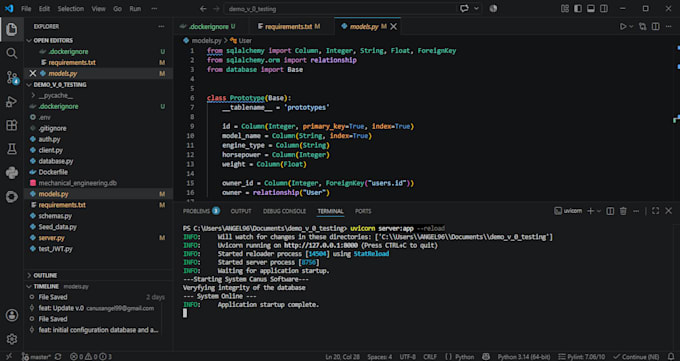The image size is (680, 361).
Task: Click master branch in status bar
Action: 36,357
